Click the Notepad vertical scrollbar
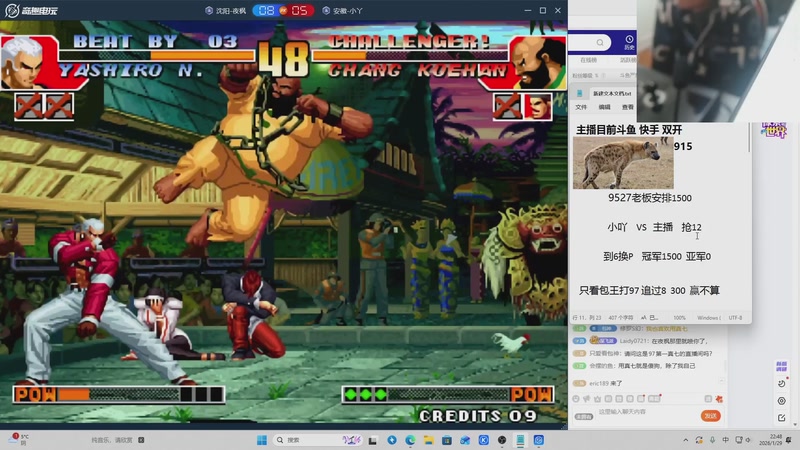This screenshot has width=800, height=450. [x=749, y=138]
